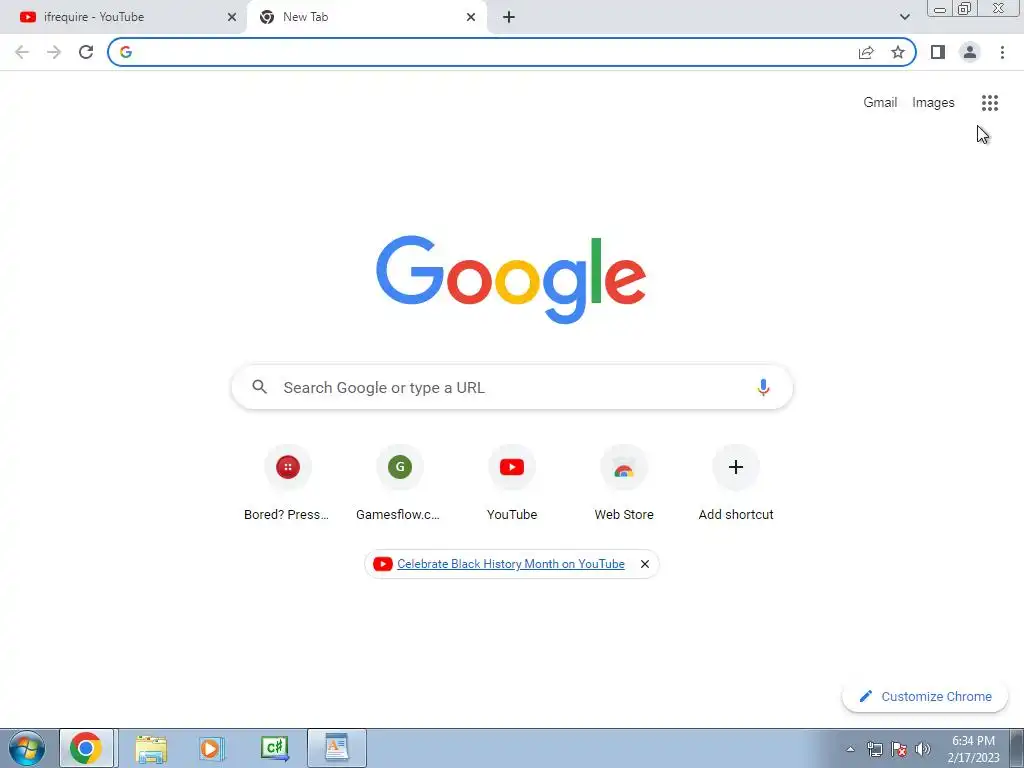Click the volume speaker tray icon
Viewport: 1024px width, 768px height.
coord(923,749)
